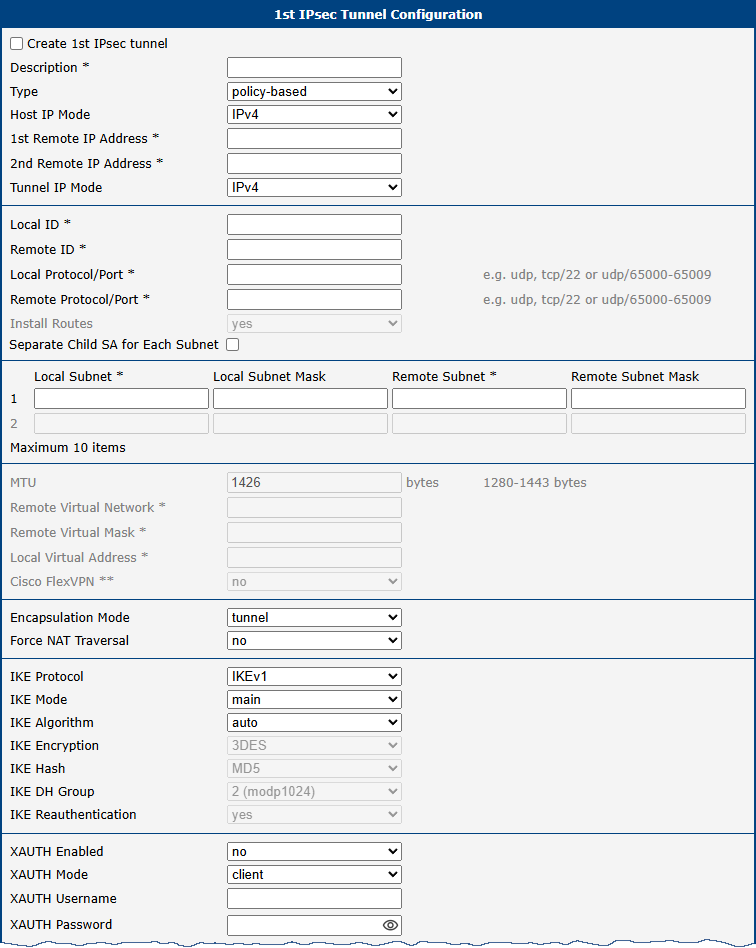Click row 1 Local Subnet field
The width and height of the screenshot is (756, 948).
pos(122,398)
